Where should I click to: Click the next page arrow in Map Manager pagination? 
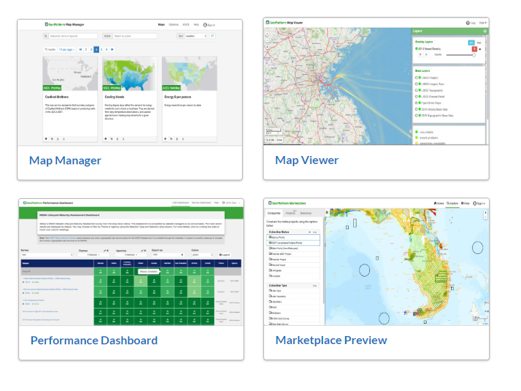tap(112, 49)
